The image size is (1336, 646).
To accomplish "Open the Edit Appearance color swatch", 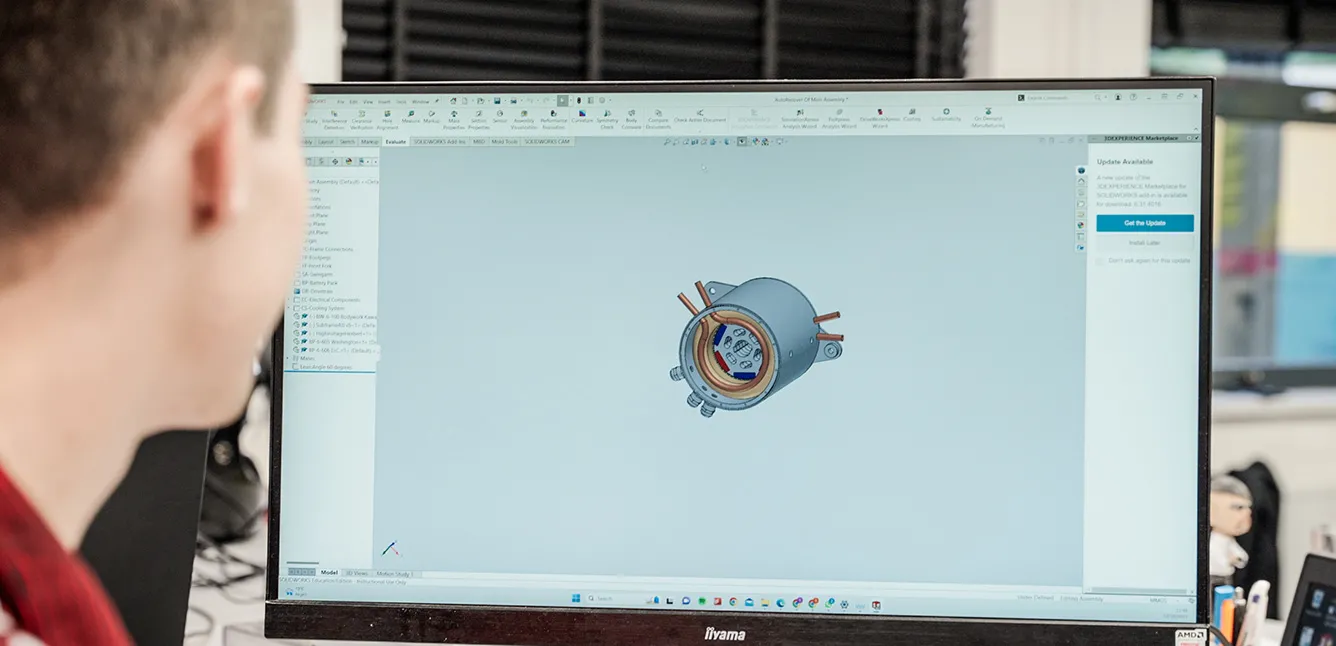I will (x=756, y=142).
